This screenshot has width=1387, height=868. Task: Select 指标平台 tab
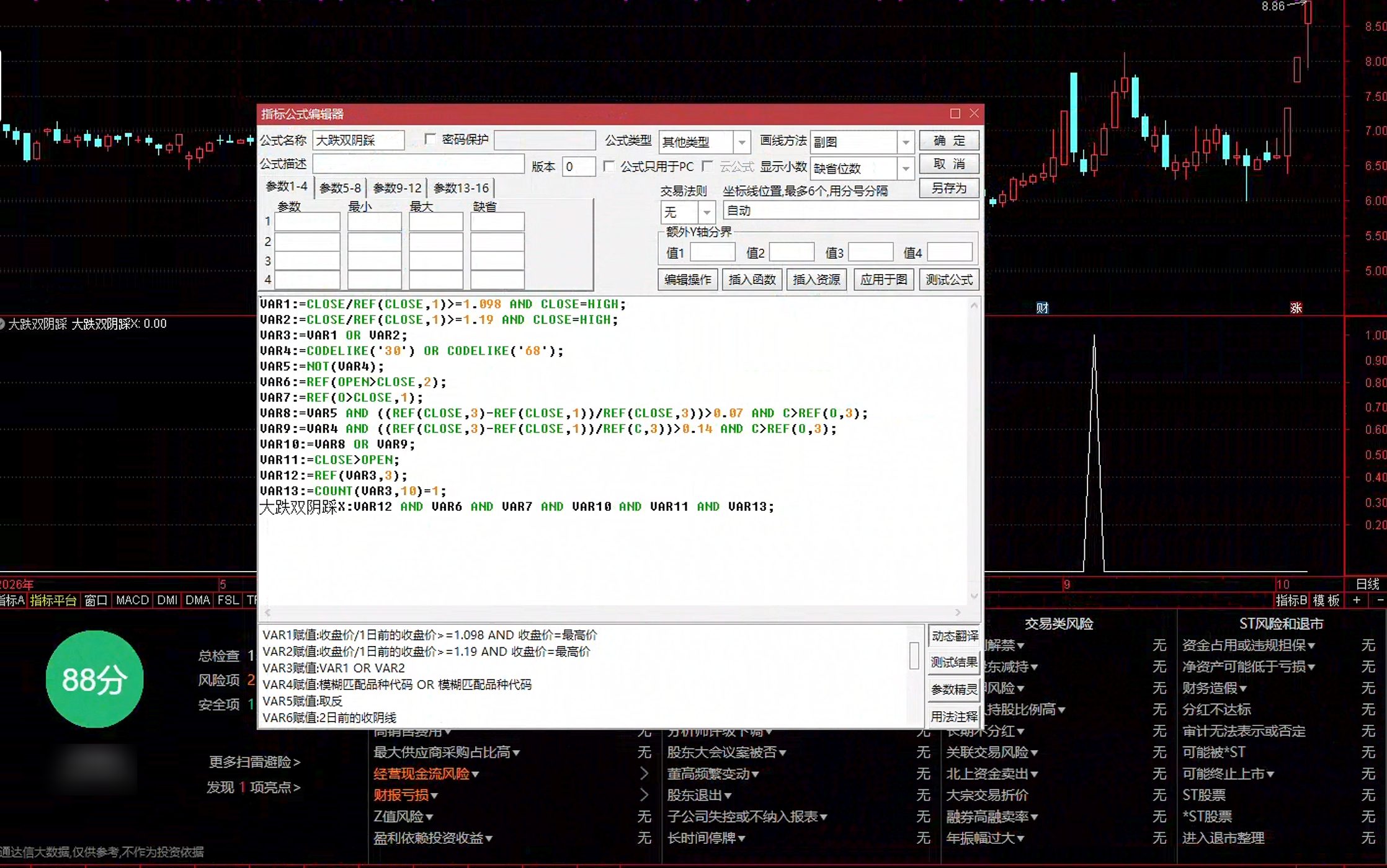click(x=53, y=600)
